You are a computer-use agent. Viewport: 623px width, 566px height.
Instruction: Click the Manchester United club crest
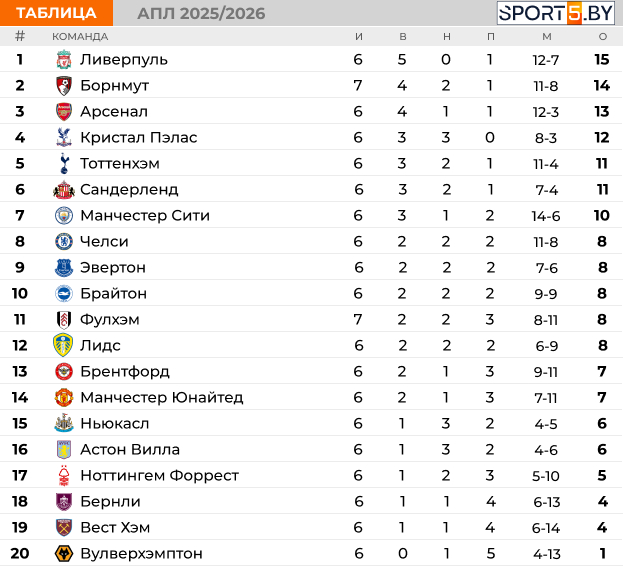[x=64, y=398]
